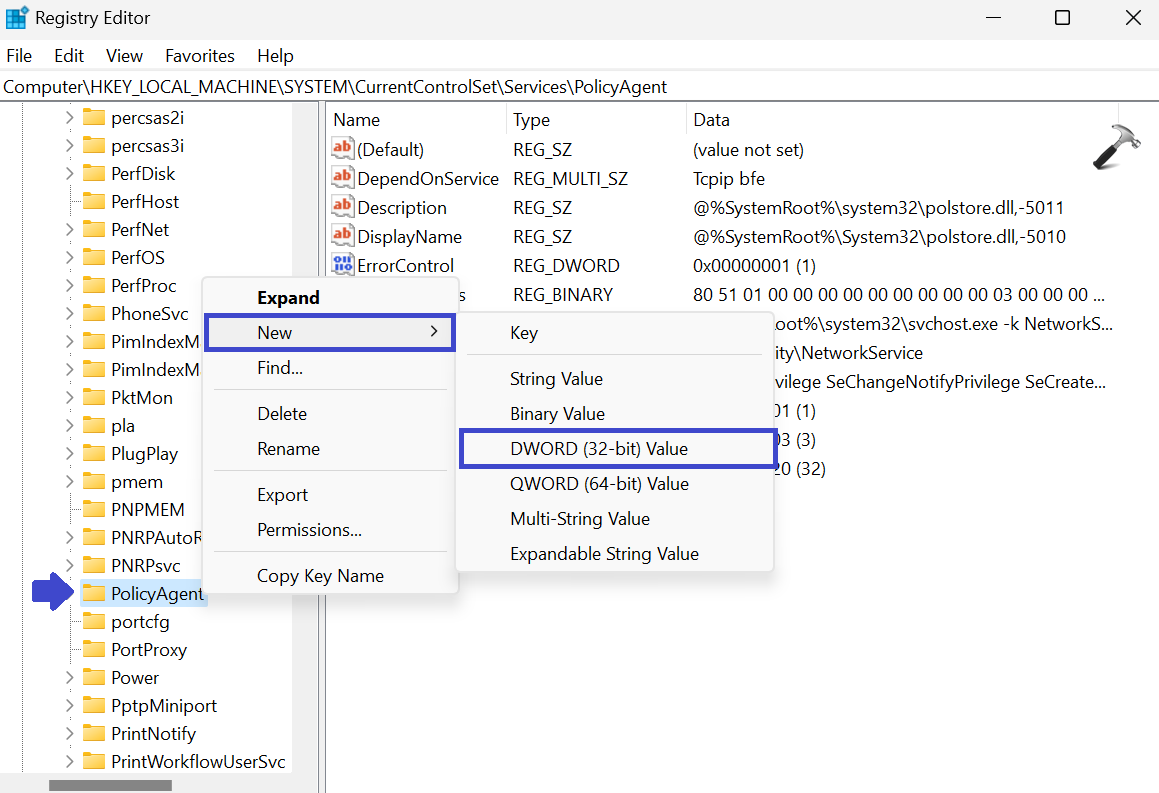
Task: Expand the Power key chevron
Action: click(x=69, y=678)
